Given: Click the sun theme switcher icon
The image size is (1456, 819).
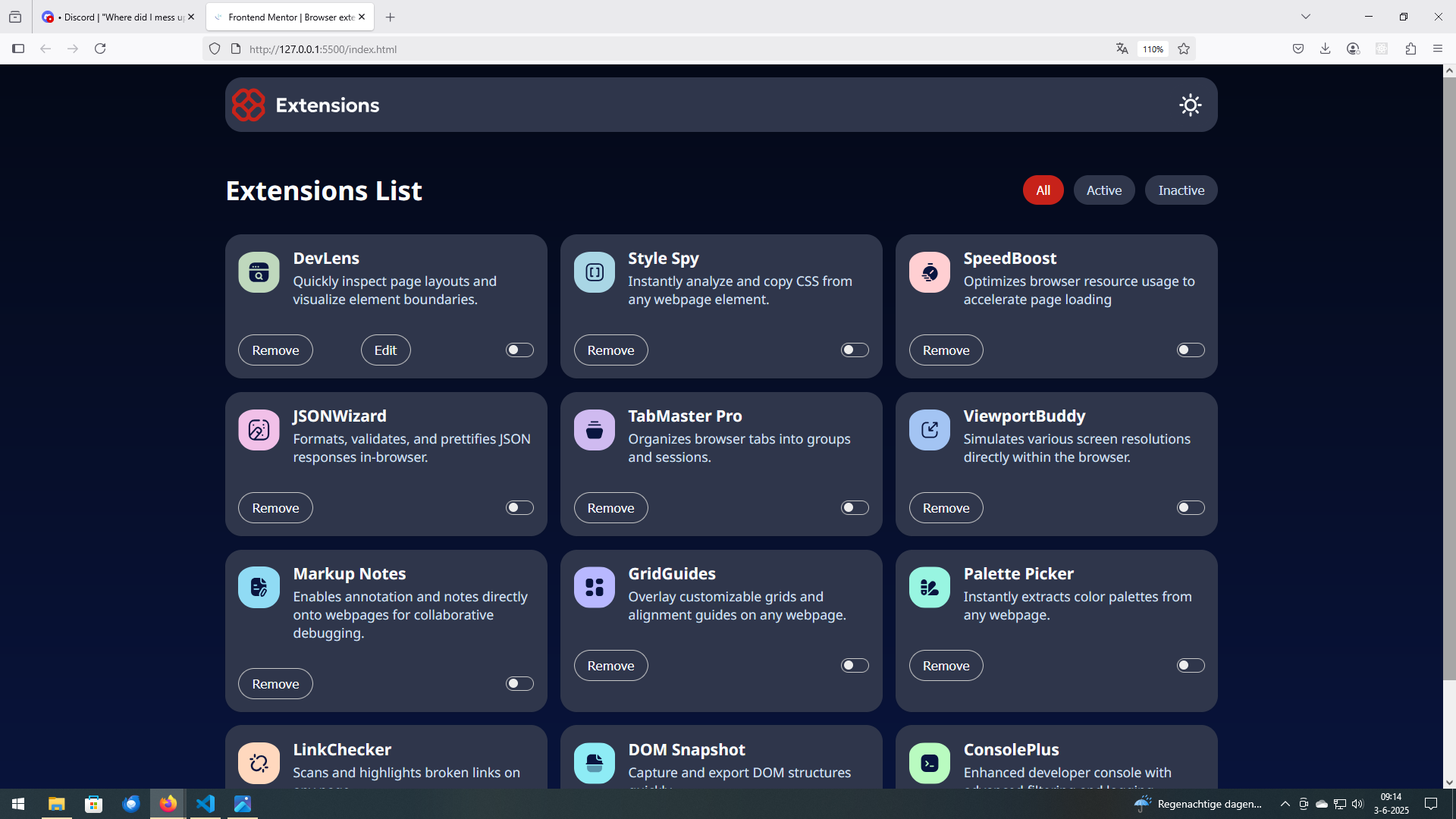Looking at the screenshot, I should tap(1190, 105).
